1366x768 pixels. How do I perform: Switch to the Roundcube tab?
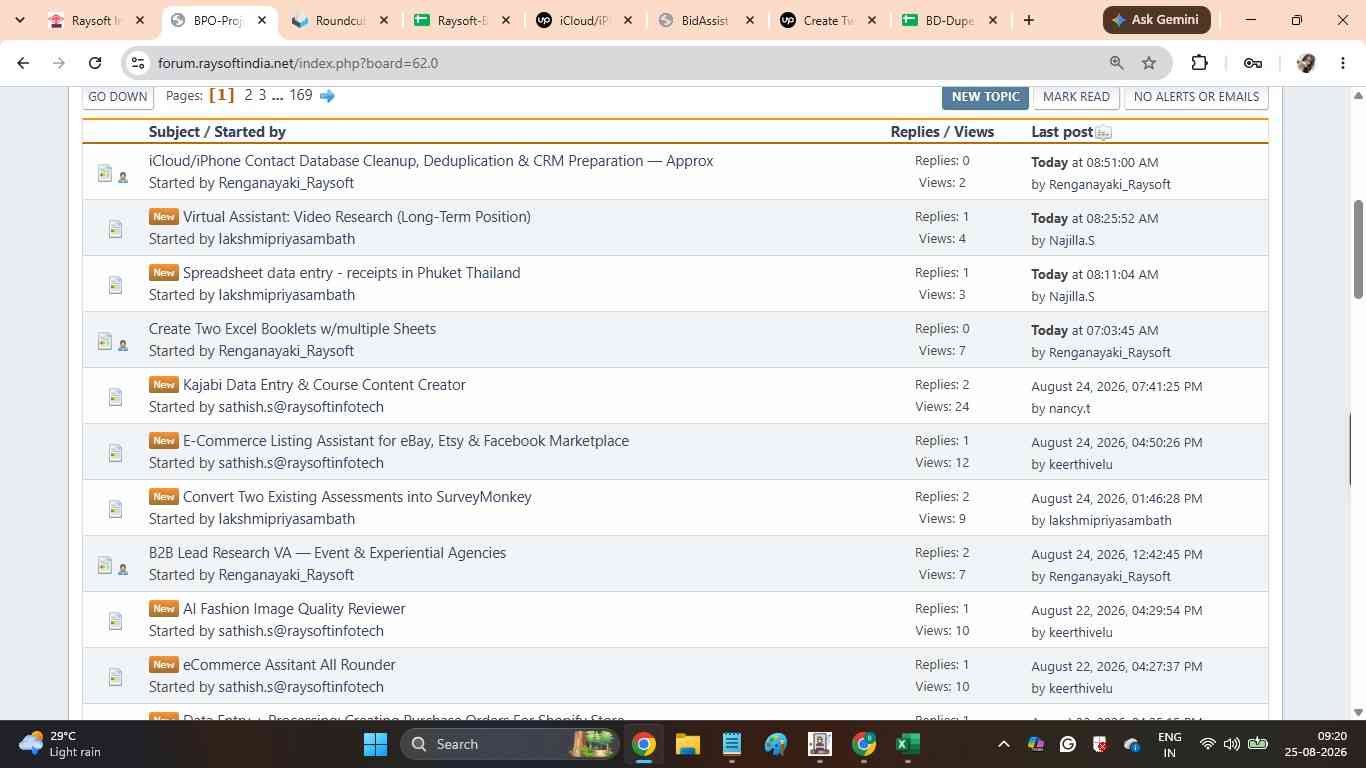point(339,20)
